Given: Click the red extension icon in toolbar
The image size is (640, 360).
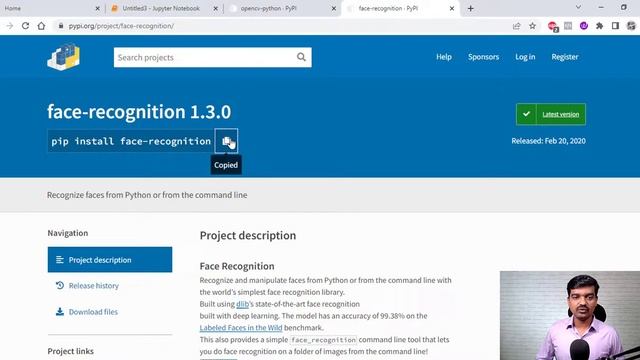Looking at the screenshot, I should coord(553,26).
